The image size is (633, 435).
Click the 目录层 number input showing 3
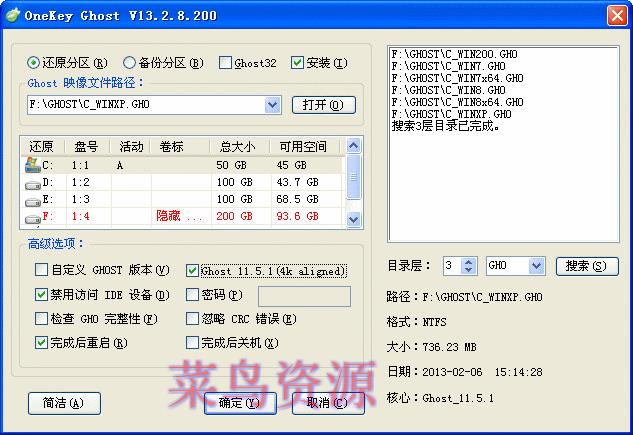(x=452, y=266)
